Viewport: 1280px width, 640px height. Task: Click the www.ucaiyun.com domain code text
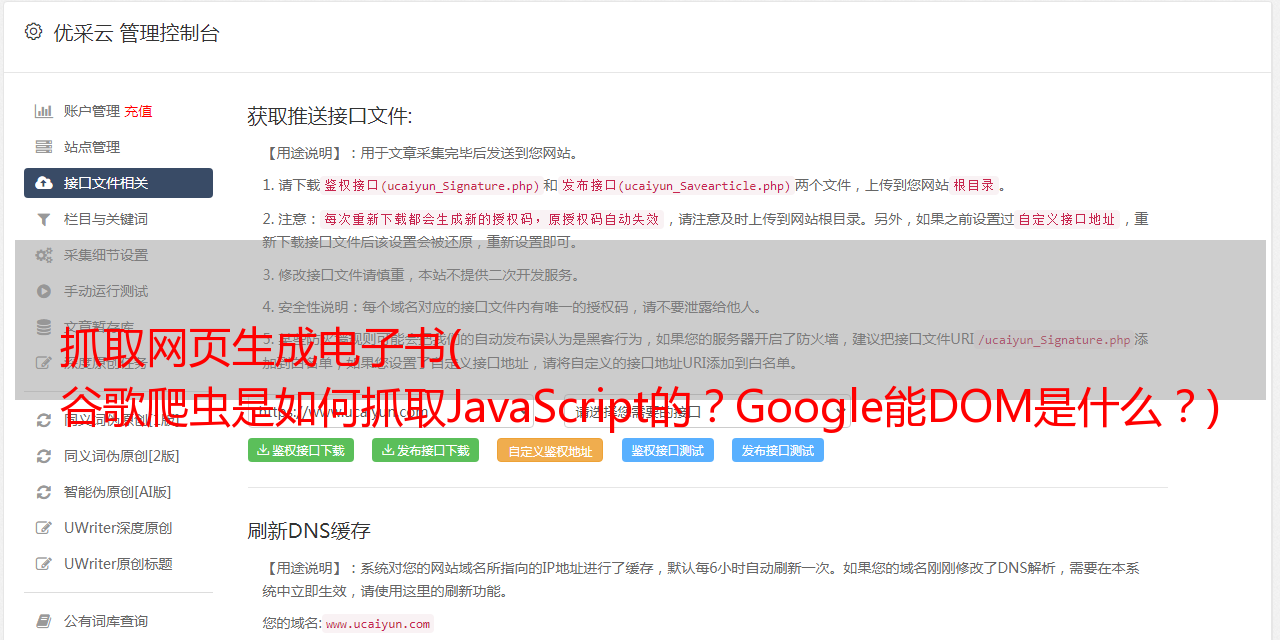click(x=378, y=624)
